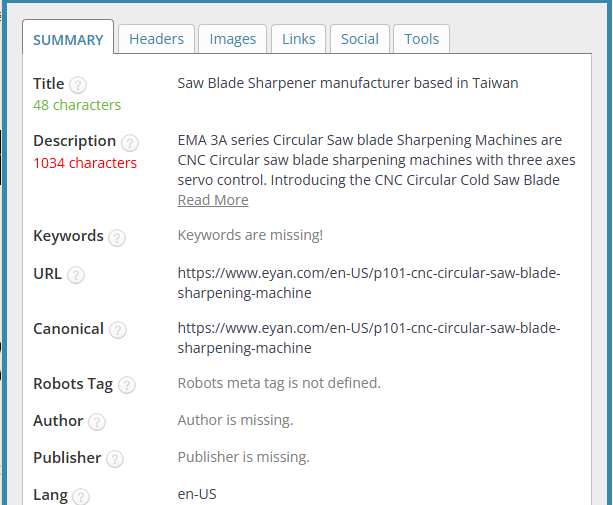Open the Keywords help icon

(x=117, y=237)
